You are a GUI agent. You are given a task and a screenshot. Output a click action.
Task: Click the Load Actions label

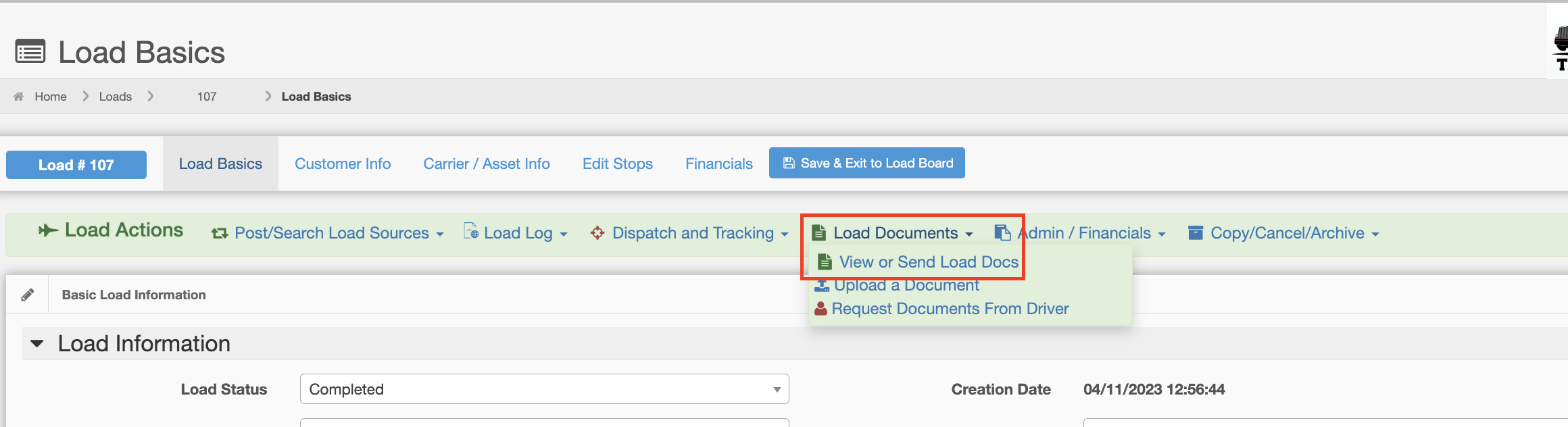(124, 230)
